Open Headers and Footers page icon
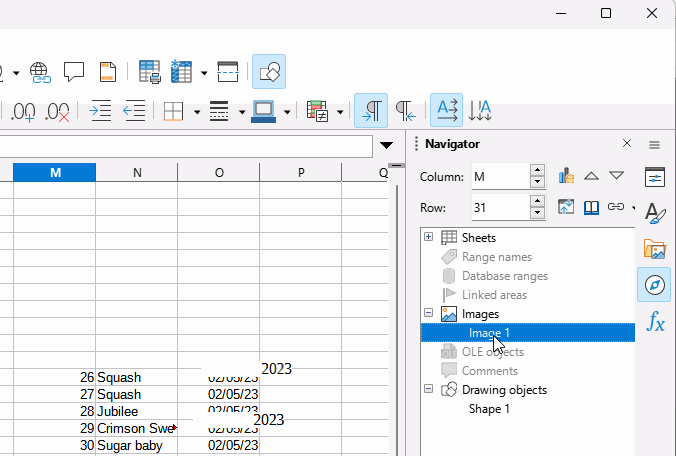Image resolution: width=676 pixels, height=456 pixels. (x=107, y=72)
